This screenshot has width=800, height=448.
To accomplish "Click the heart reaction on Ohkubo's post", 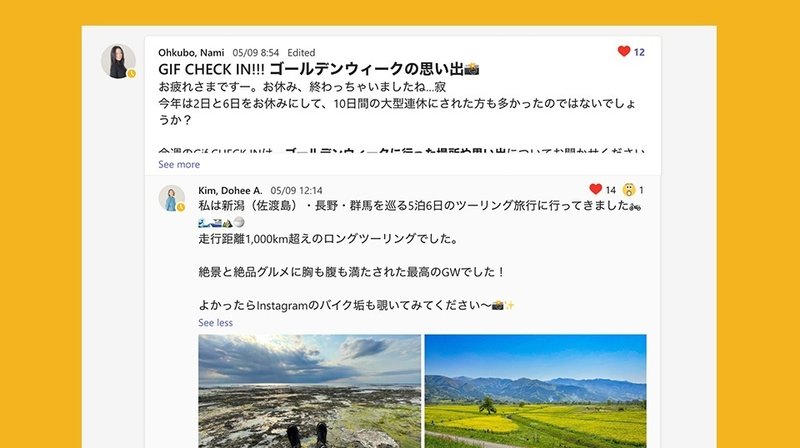I will pyautogui.click(x=623, y=51).
